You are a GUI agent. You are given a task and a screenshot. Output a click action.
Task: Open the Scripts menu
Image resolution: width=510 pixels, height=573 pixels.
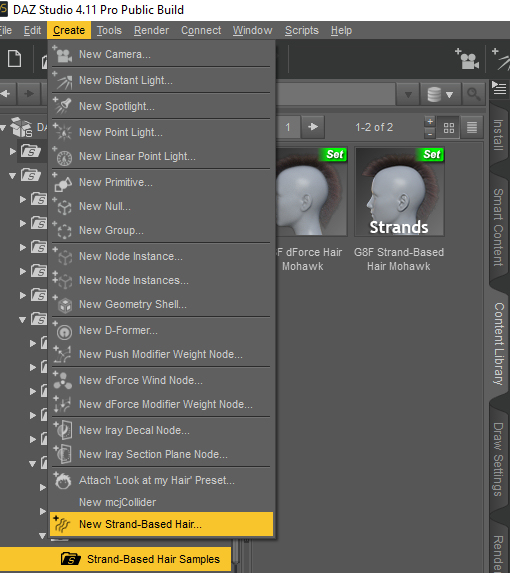(302, 30)
